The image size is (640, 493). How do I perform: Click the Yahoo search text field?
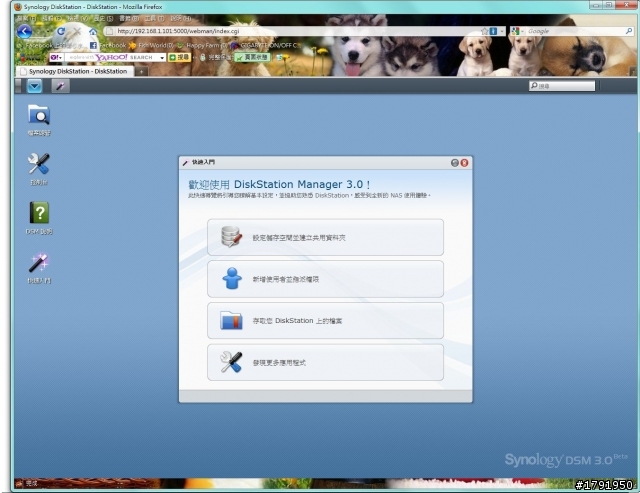pyautogui.click(x=111, y=58)
